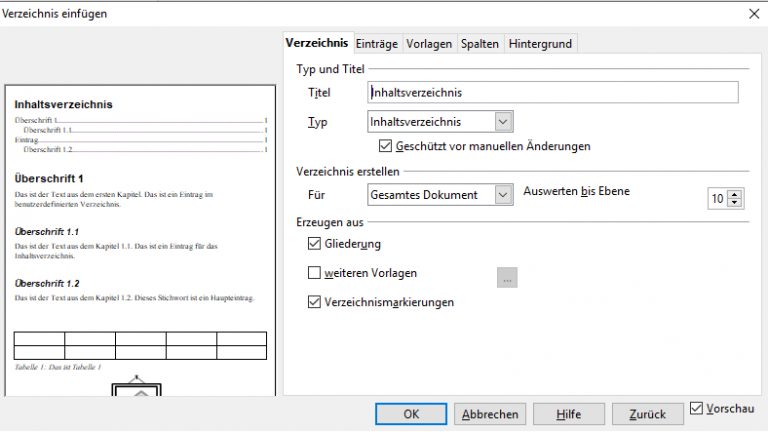Open the Hintergrund tab

[540, 44]
